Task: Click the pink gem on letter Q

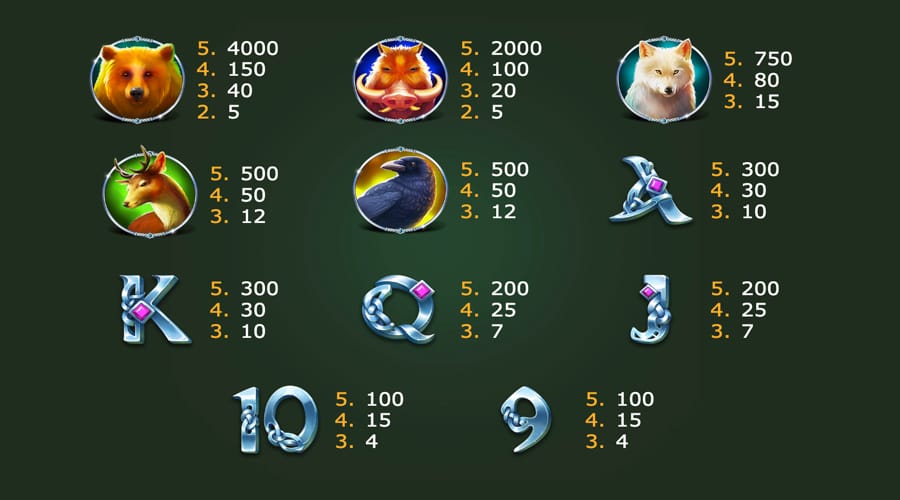Action: tap(422, 290)
